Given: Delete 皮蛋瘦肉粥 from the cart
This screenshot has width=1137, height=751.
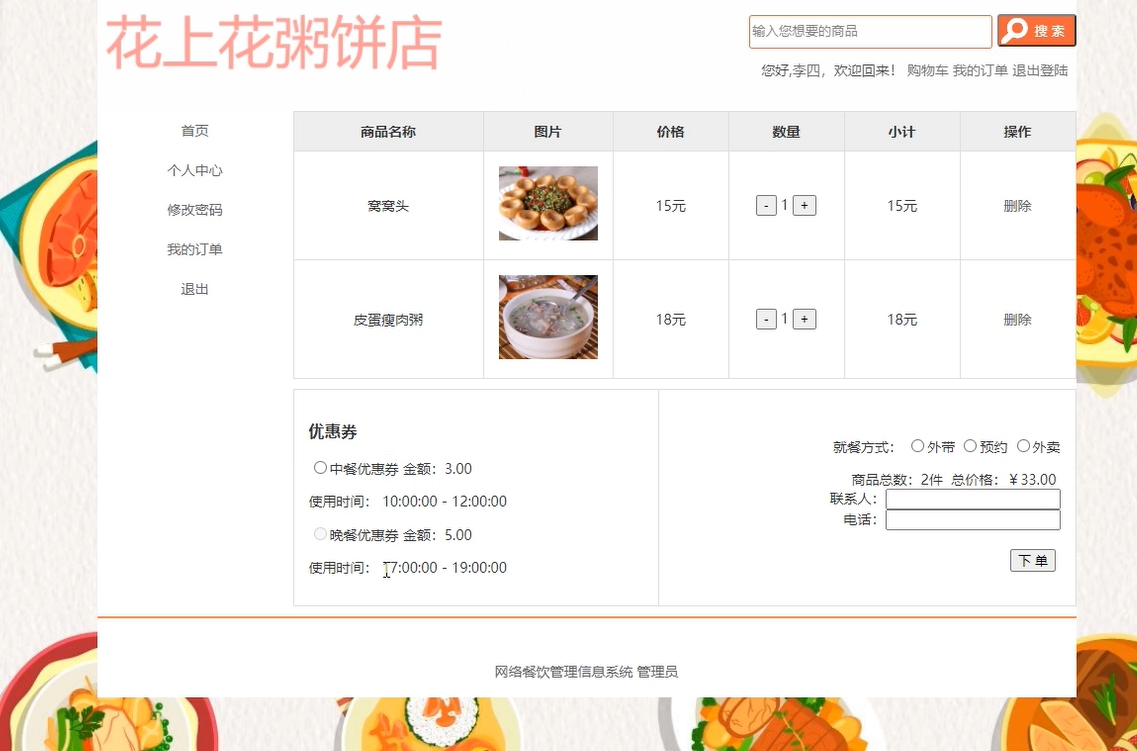Looking at the screenshot, I should pos(1017,320).
